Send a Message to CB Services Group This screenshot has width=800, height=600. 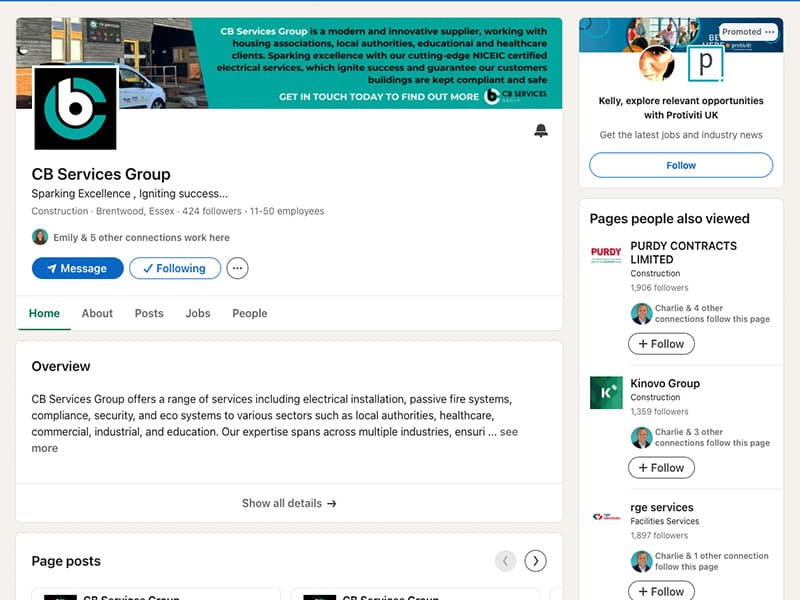[78, 268]
